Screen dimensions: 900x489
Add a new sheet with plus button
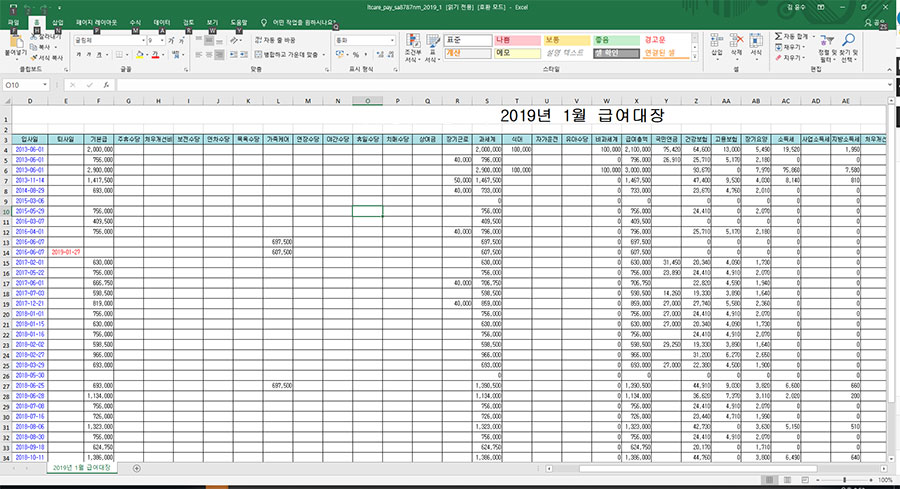[x=136, y=468]
